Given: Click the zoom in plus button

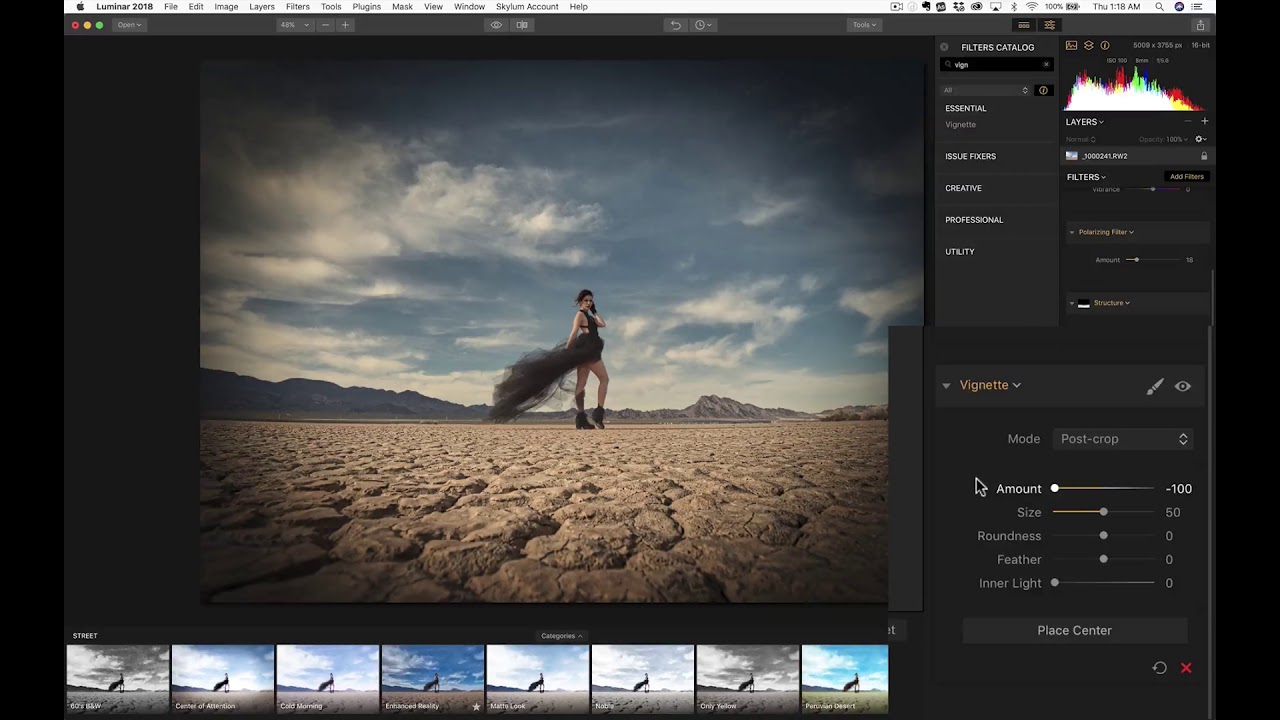Looking at the screenshot, I should pyautogui.click(x=345, y=25).
